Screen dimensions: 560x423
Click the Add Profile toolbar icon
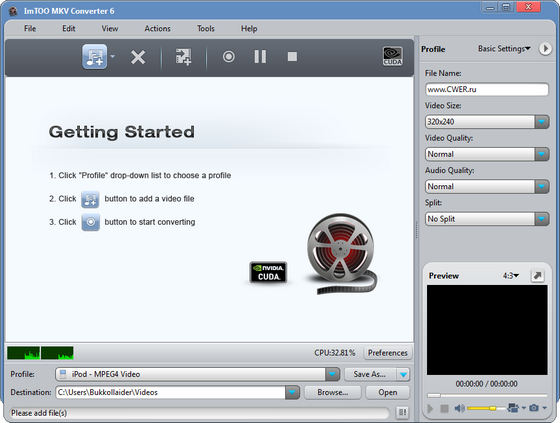pyautogui.click(x=183, y=57)
